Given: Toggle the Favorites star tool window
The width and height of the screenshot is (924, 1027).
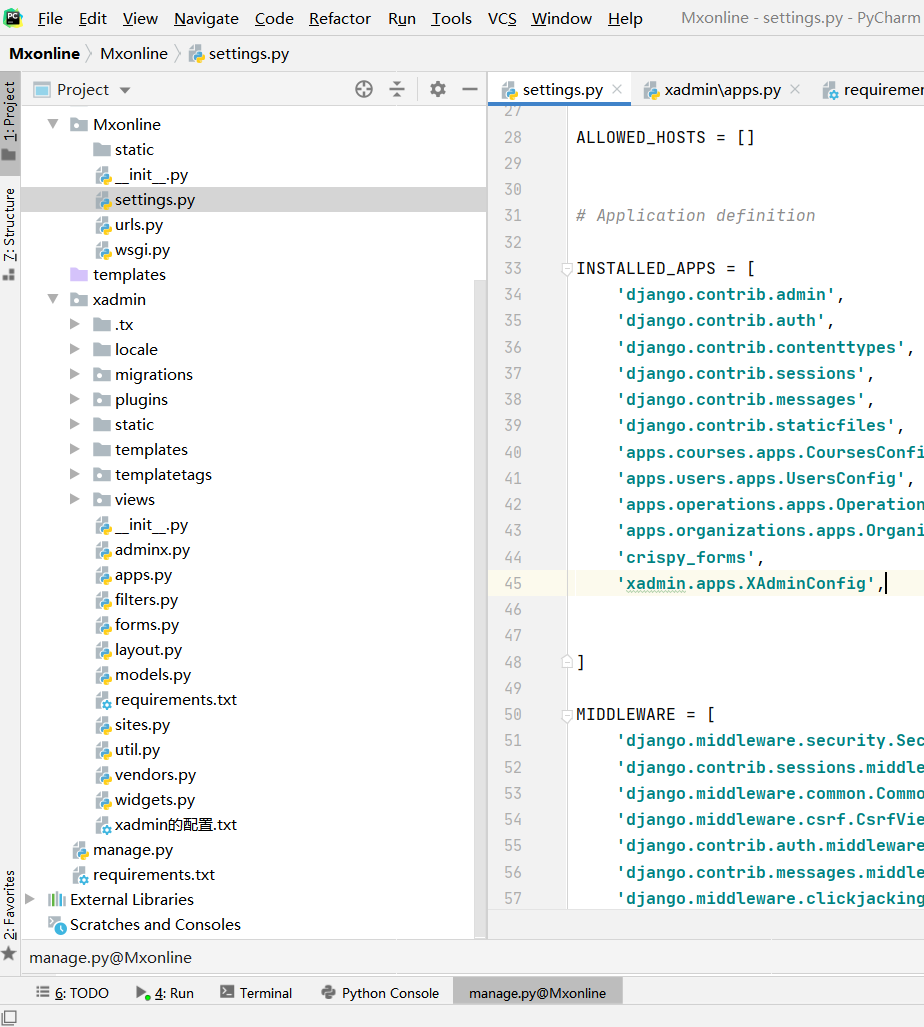Looking at the screenshot, I should point(9,953).
